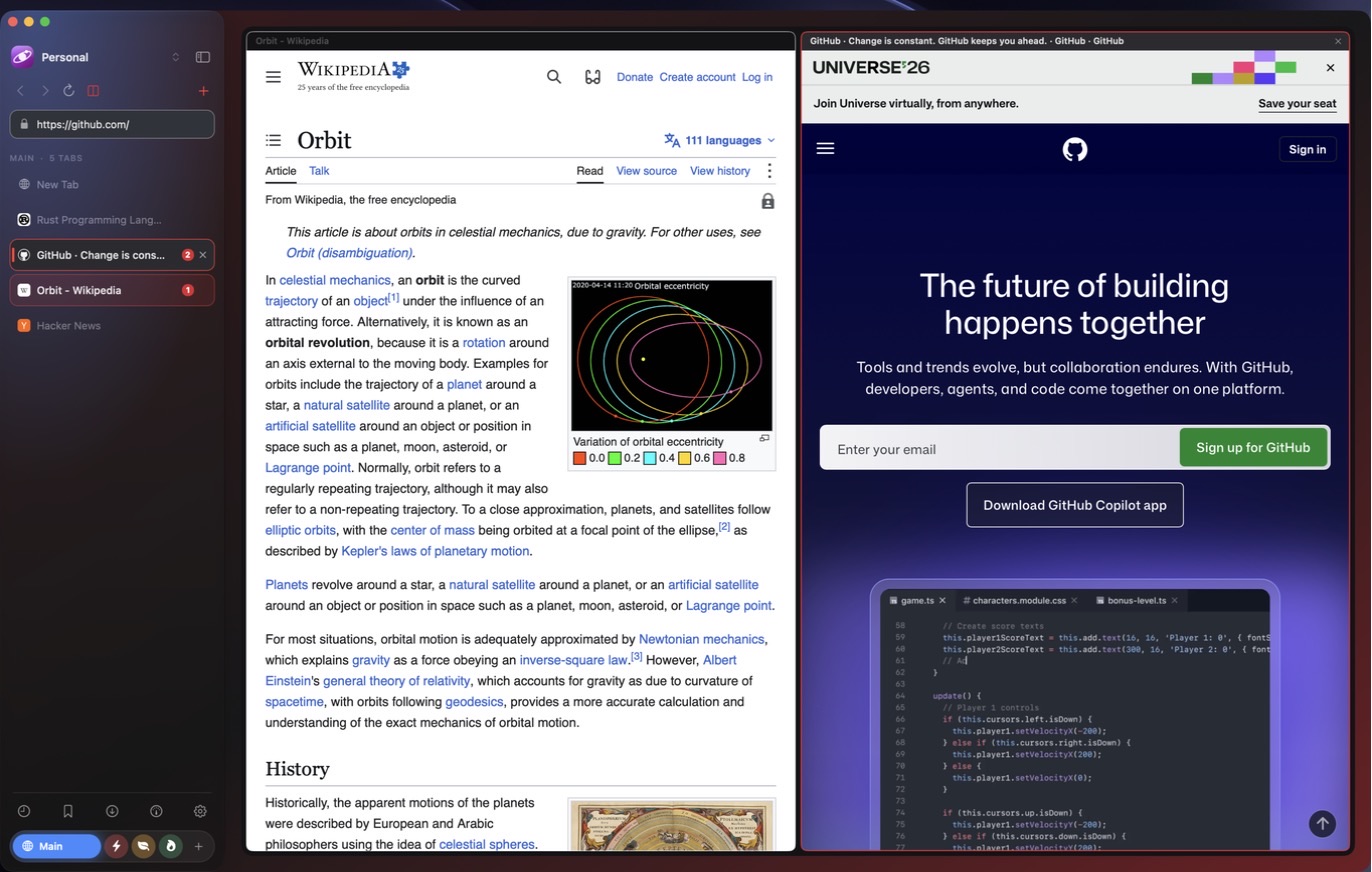
Task: Click the Enter your email field
Action: [x=1000, y=448]
